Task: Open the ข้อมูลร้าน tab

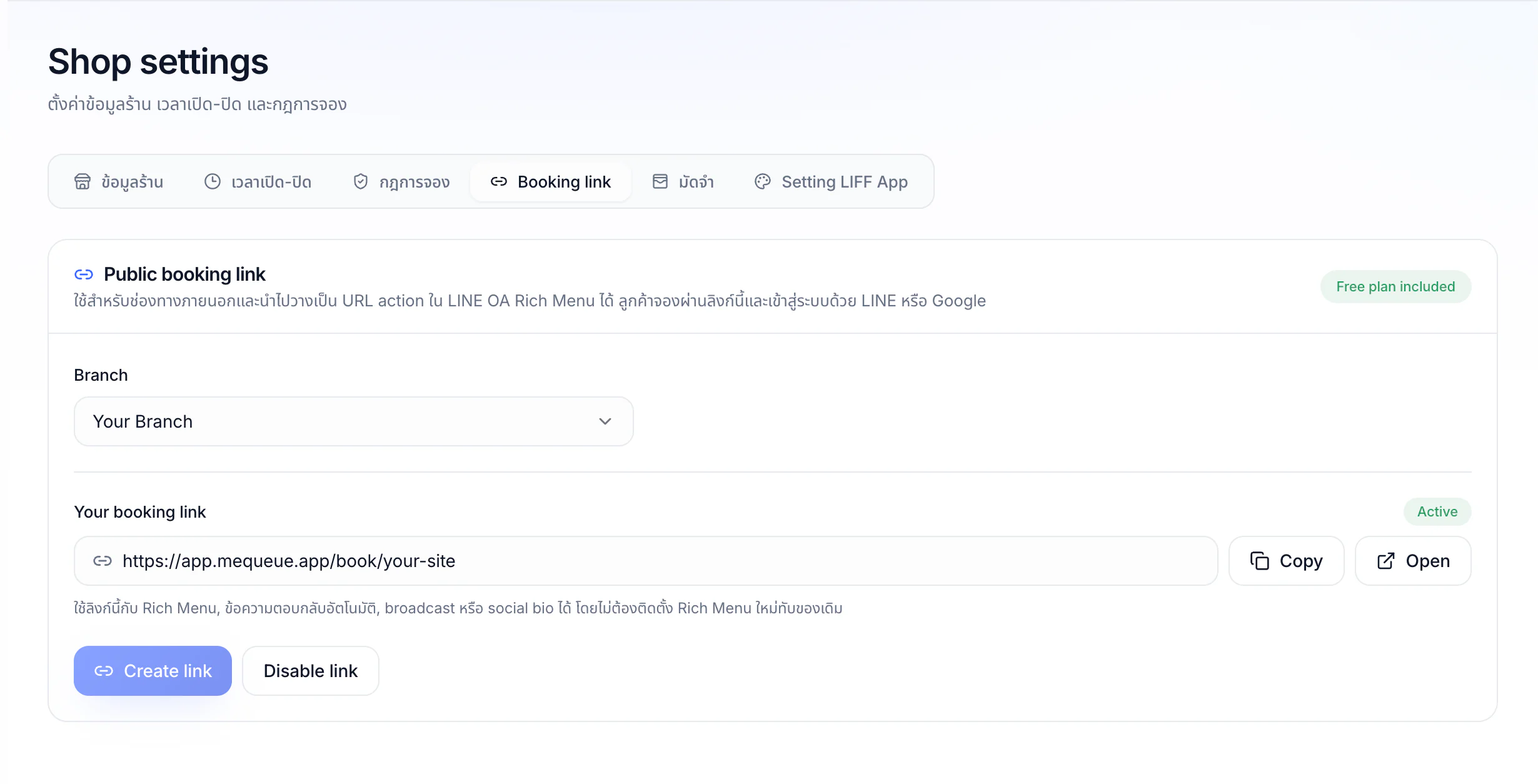Action: point(119,182)
